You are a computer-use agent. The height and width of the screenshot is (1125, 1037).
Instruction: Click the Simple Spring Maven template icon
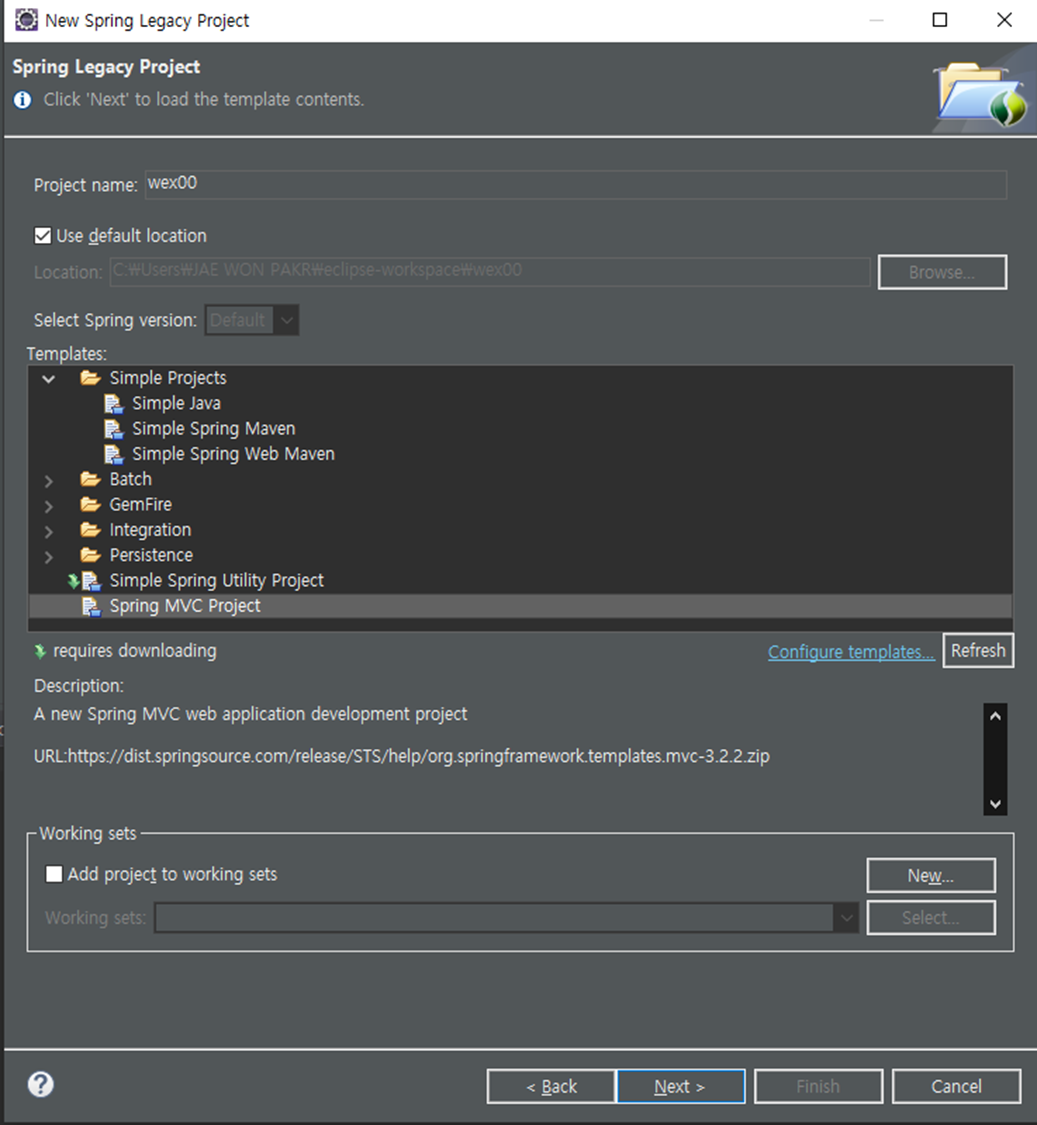pyautogui.click(x=113, y=429)
